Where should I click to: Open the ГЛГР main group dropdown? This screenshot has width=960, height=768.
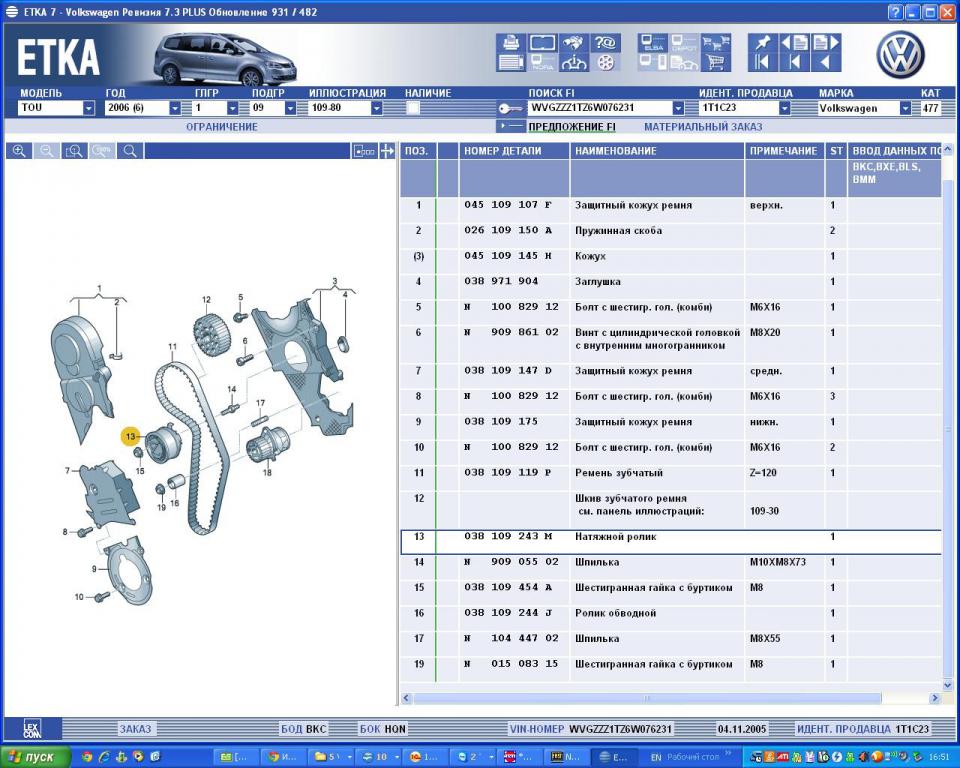pyautogui.click(x=233, y=108)
